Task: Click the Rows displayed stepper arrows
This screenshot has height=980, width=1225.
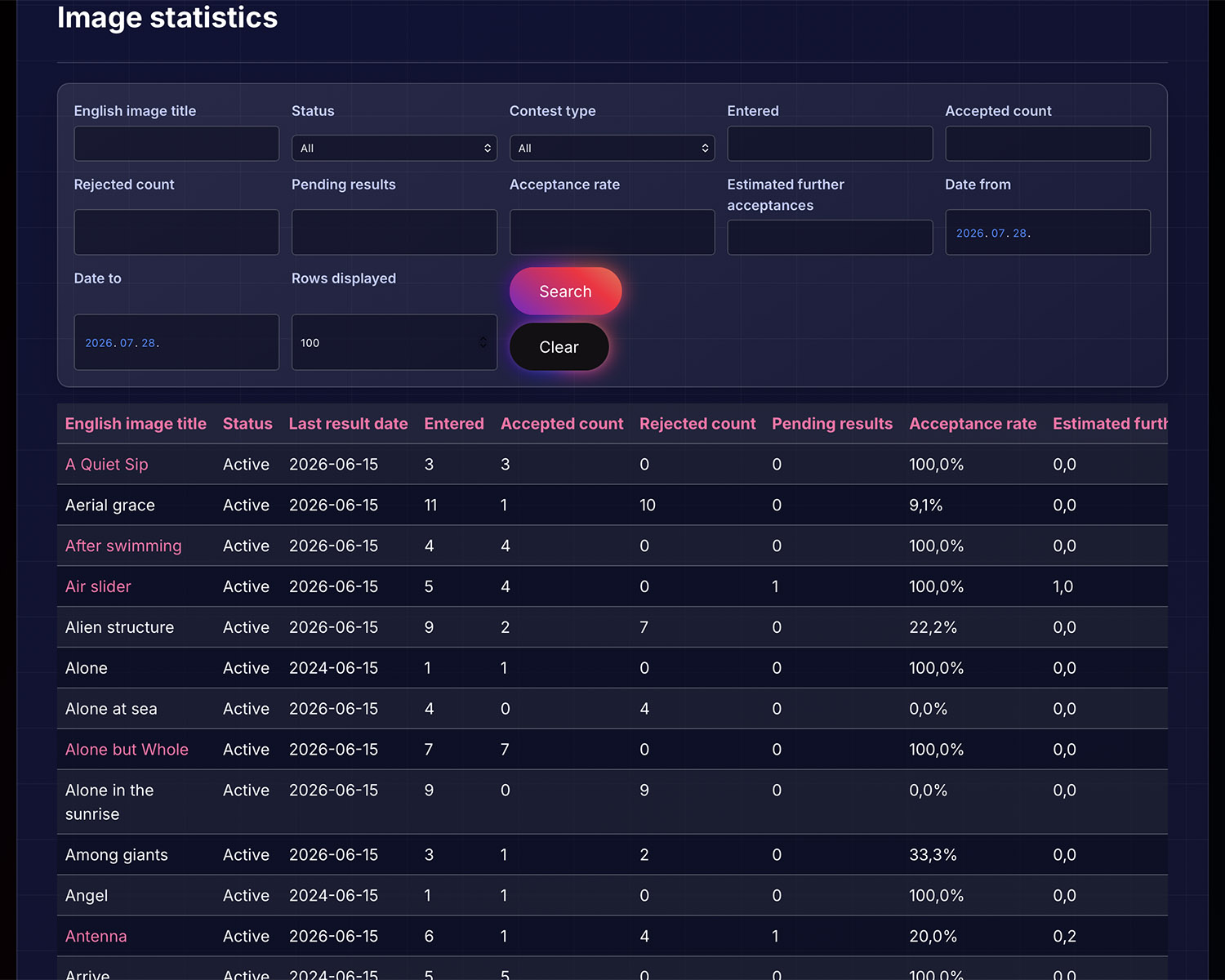Action: (483, 342)
